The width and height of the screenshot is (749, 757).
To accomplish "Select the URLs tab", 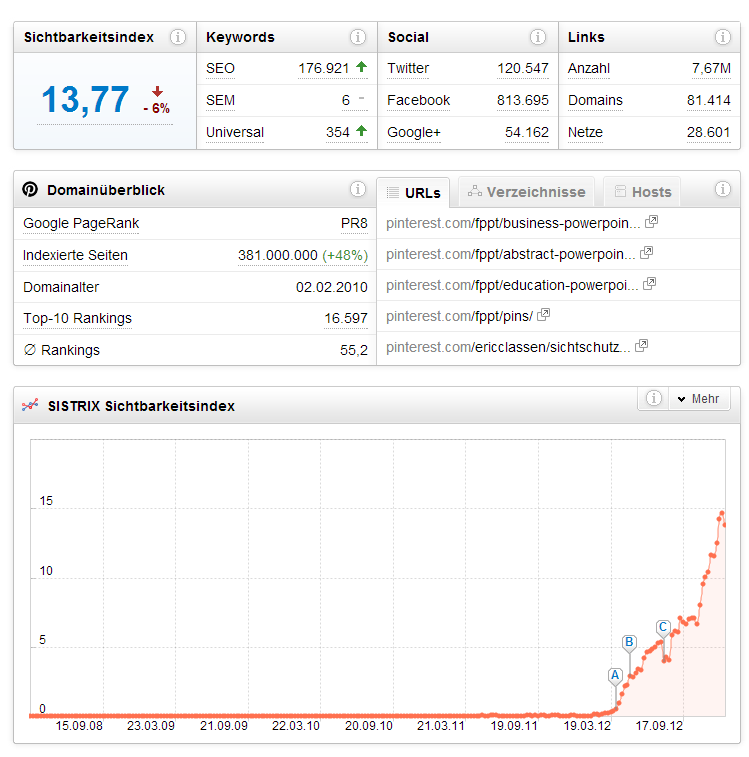I will pyautogui.click(x=413, y=192).
